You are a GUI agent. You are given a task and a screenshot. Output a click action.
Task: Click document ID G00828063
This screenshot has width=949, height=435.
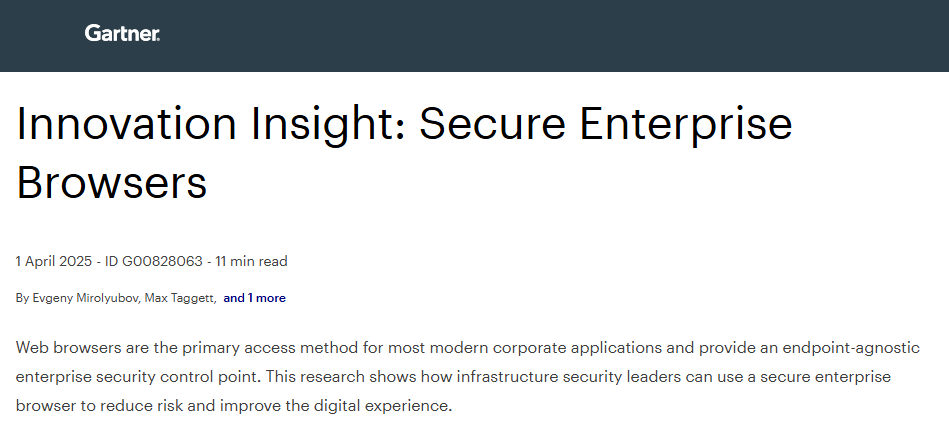[x=154, y=261]
